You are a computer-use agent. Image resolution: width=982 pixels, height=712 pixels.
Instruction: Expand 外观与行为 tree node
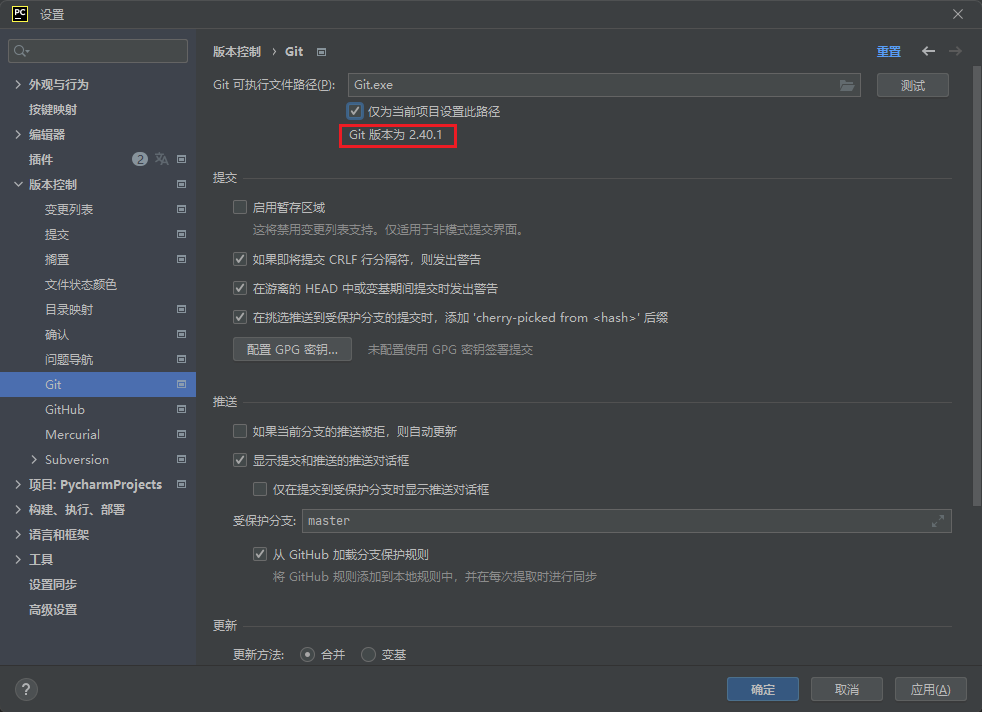pyautogui.click(x=18, y=84)
